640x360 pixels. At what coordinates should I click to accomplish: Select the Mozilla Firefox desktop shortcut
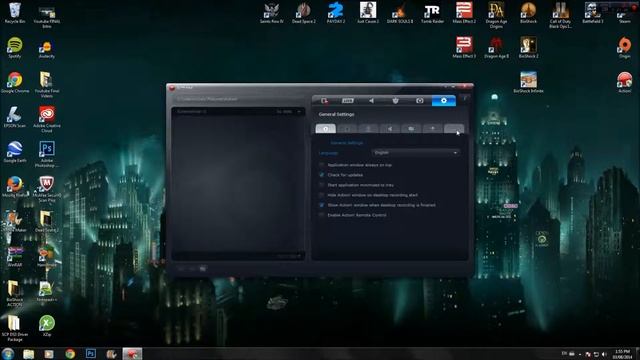[15, 187]
